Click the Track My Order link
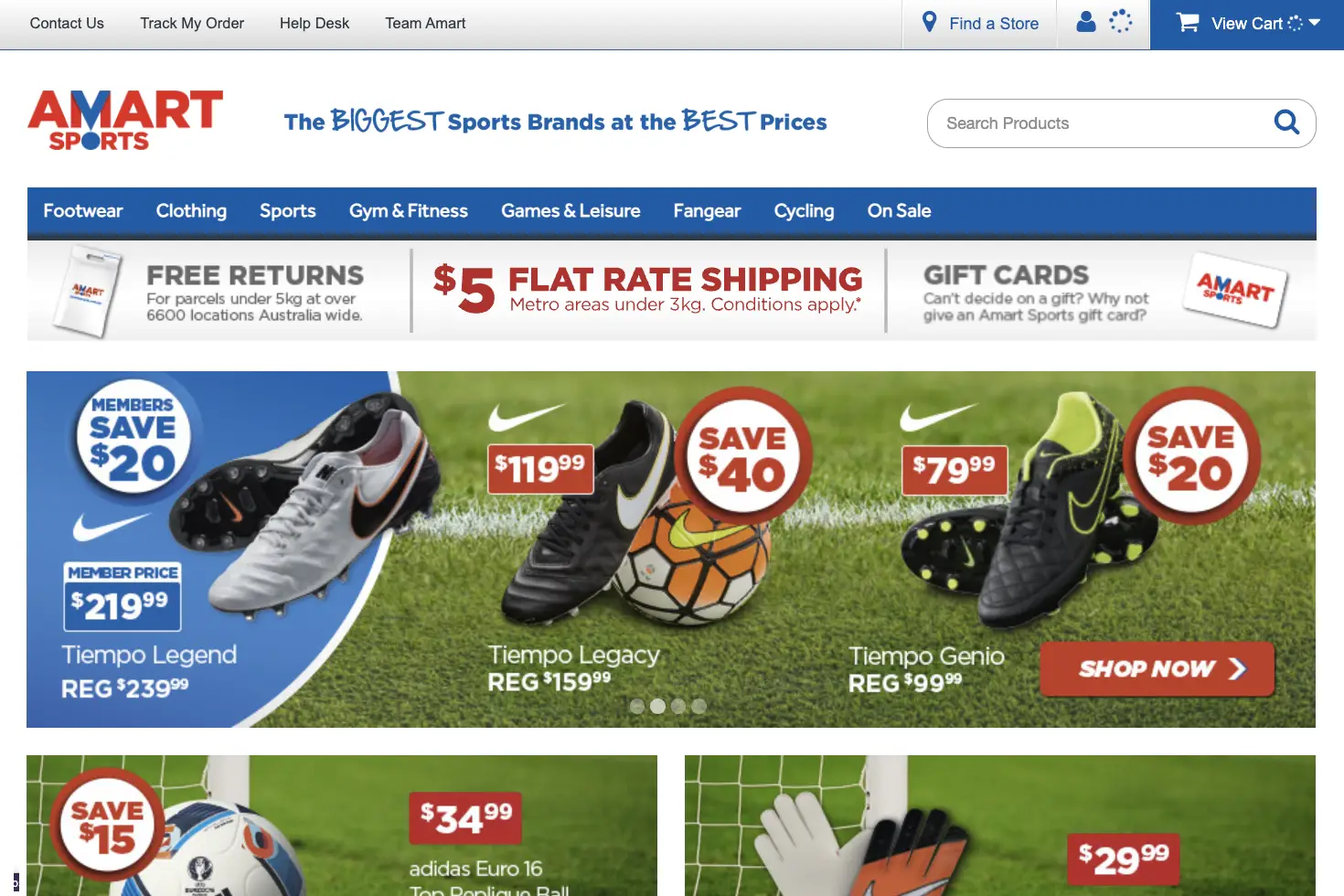This screenshot has height=896, width=1344. pos(192,24)
